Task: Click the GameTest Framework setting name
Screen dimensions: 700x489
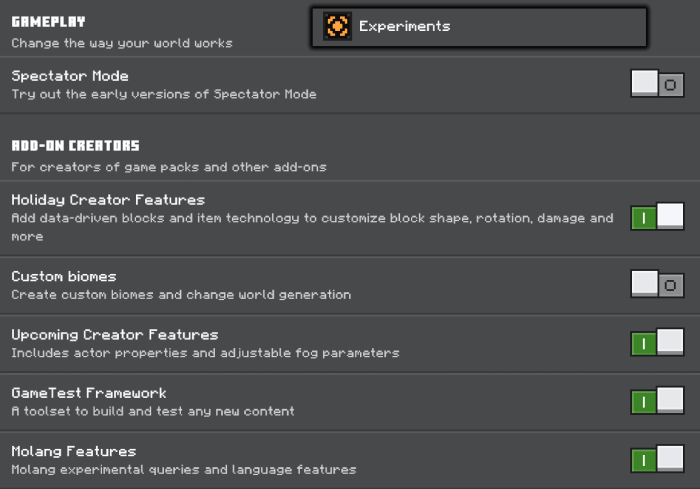Action: click(89, 393)
